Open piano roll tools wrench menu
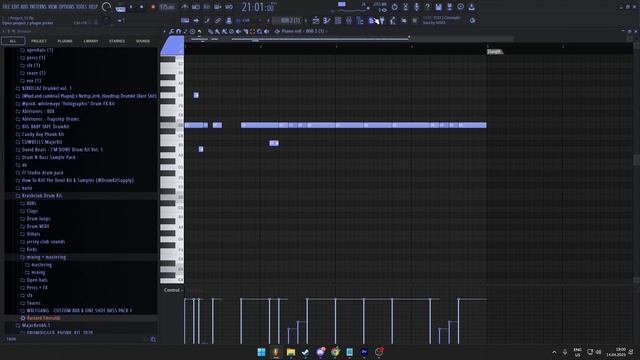Screen dimensions: 640x360 click(172, 31)
